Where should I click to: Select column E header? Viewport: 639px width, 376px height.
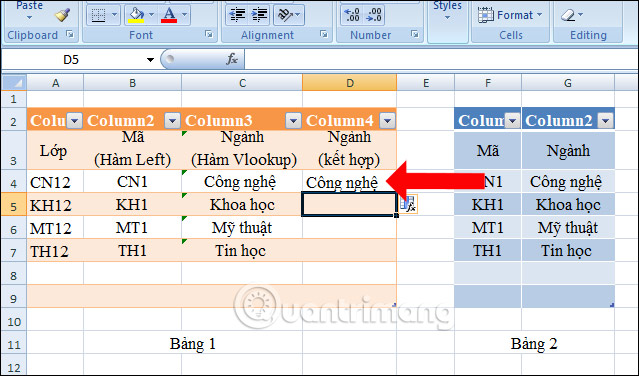click(425, 83)
